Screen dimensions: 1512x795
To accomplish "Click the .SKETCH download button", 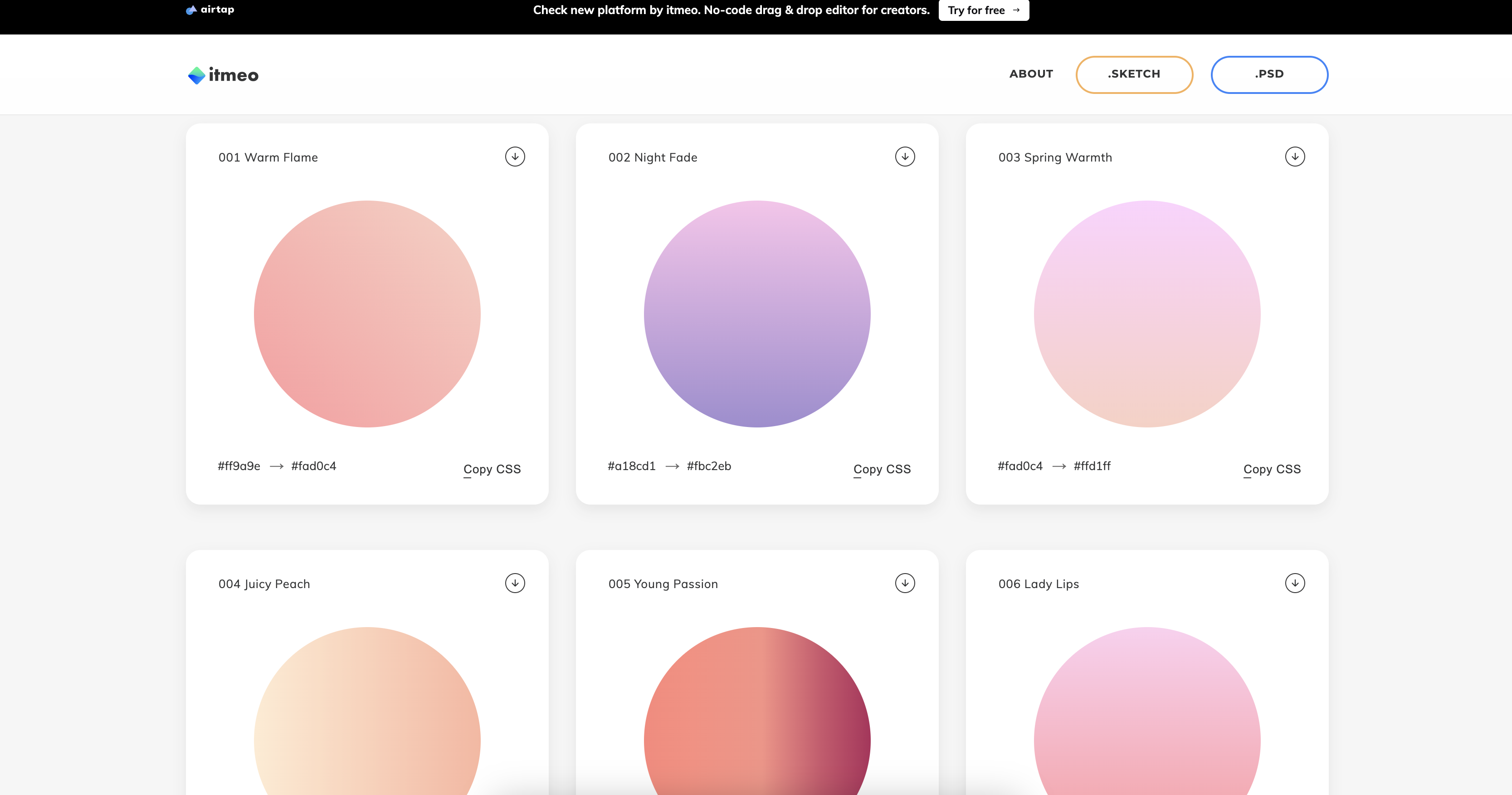I will (x=1134, y=74).
